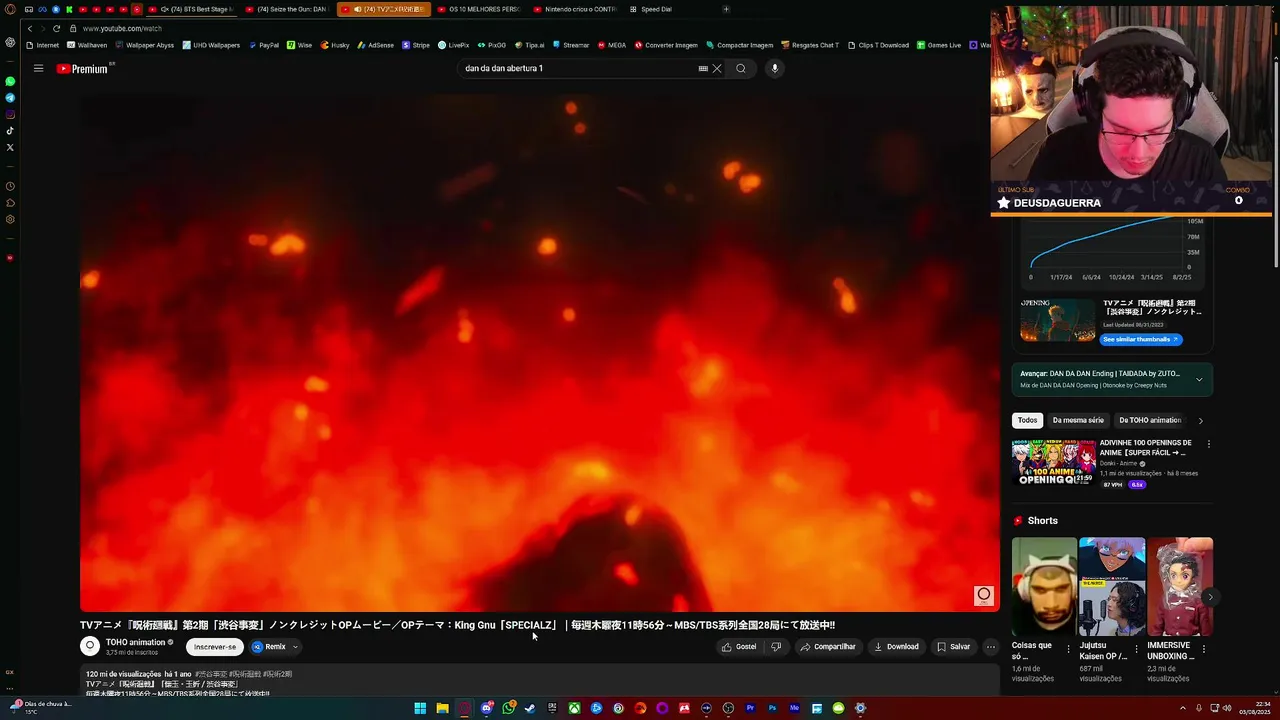Show next Shorts with carousel arrow
Viewport: 1280px width, 720px height.
[x=1210, y=597]
